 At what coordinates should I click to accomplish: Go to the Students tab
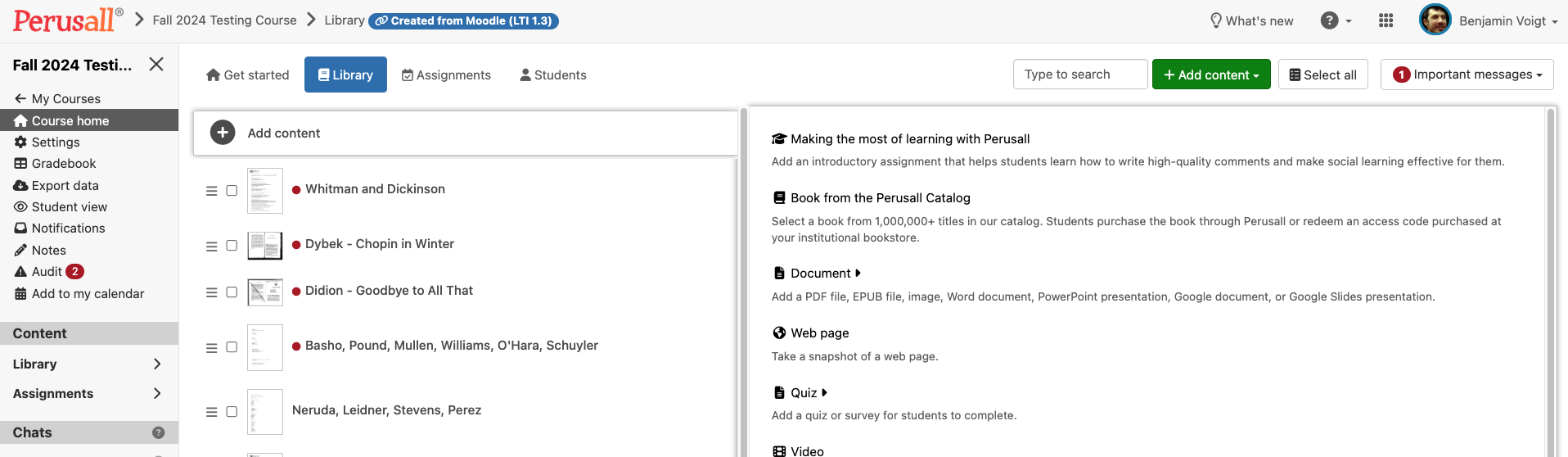[x=553, y=75]
